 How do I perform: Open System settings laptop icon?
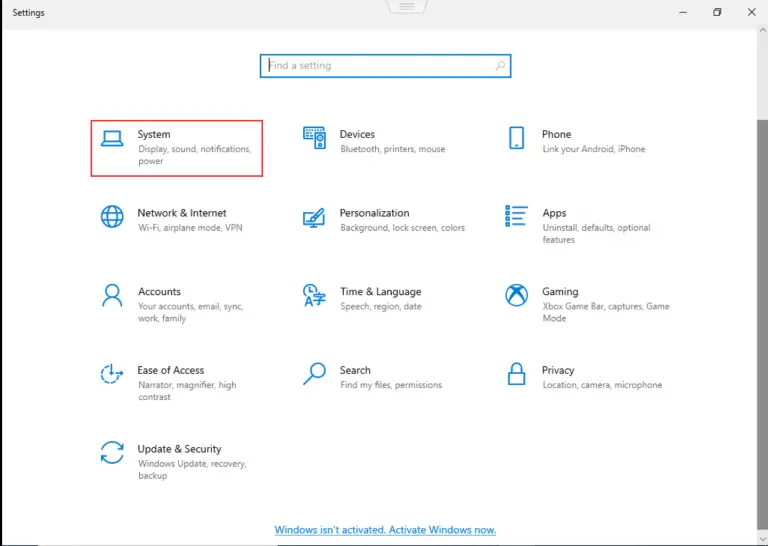(112, 138)
